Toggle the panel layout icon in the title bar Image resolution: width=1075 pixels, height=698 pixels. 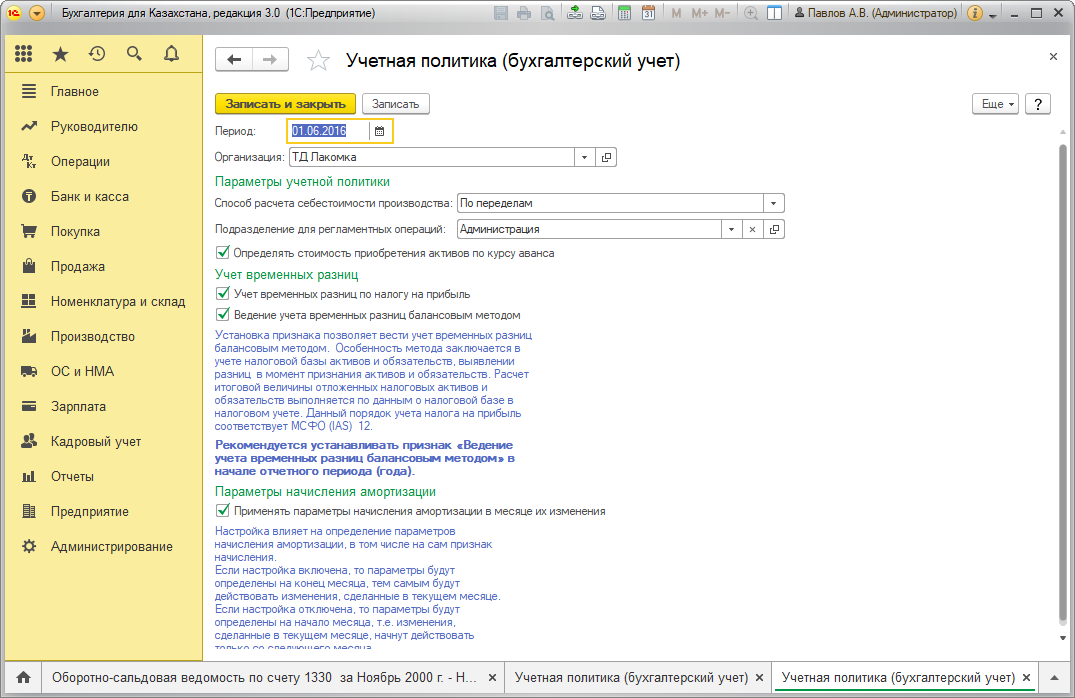[x=775, y=12]
